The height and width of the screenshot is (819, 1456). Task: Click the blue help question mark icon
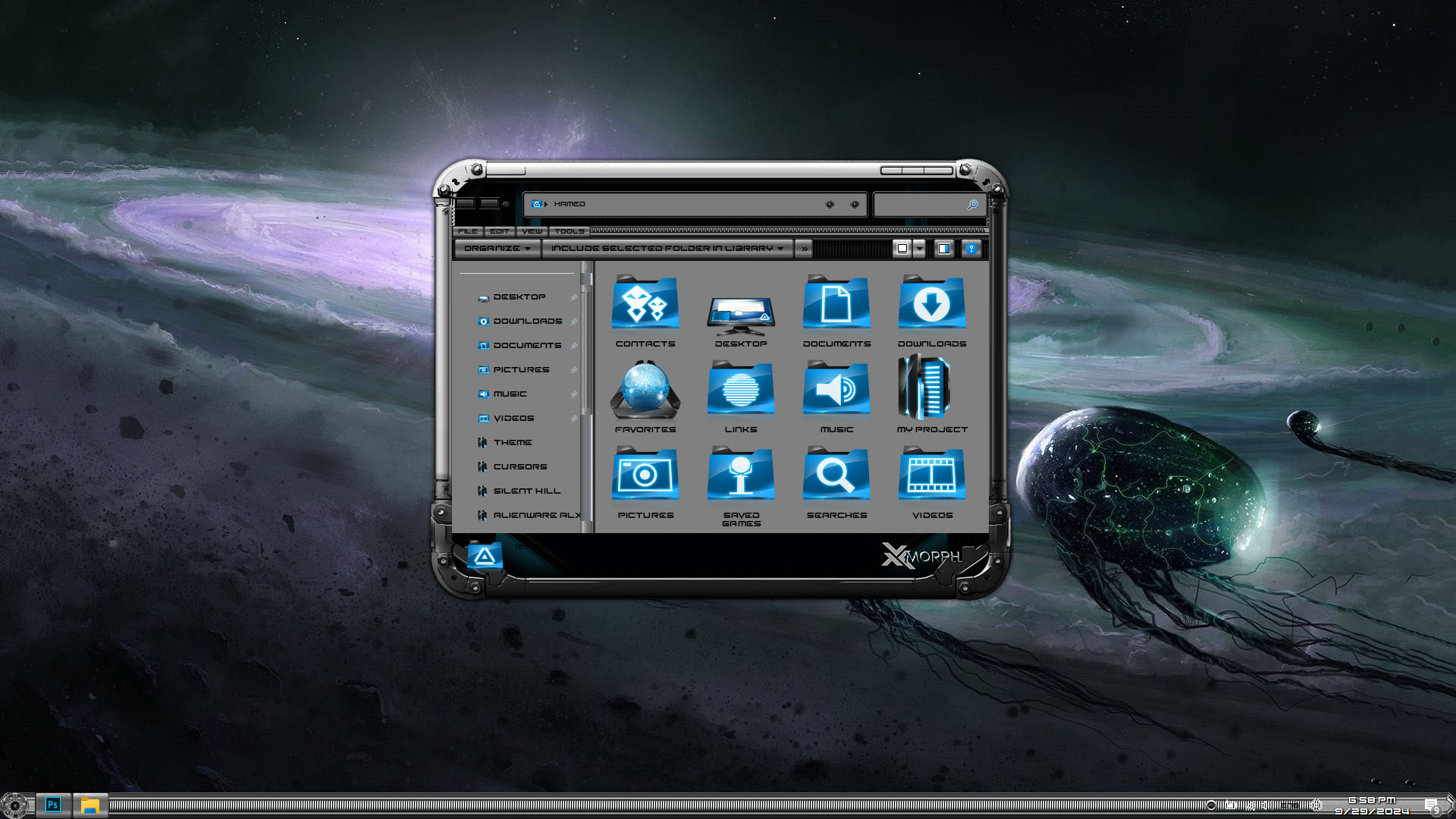pyautogui.click(x=971, y=249)
